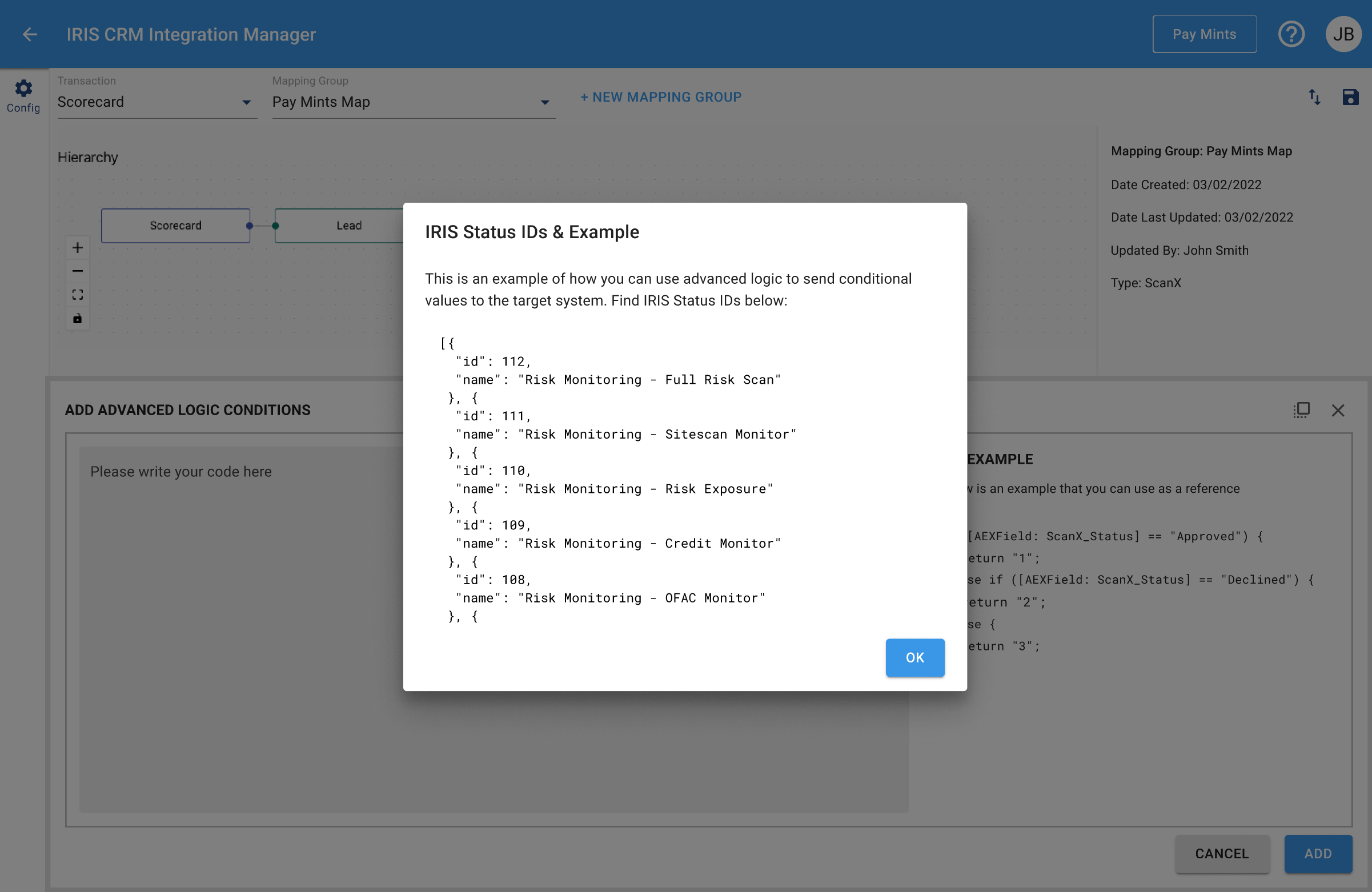The image size is (1372, 892).
Task: Select the Lead node in hierarchy
Action: (x=339, y=226)
